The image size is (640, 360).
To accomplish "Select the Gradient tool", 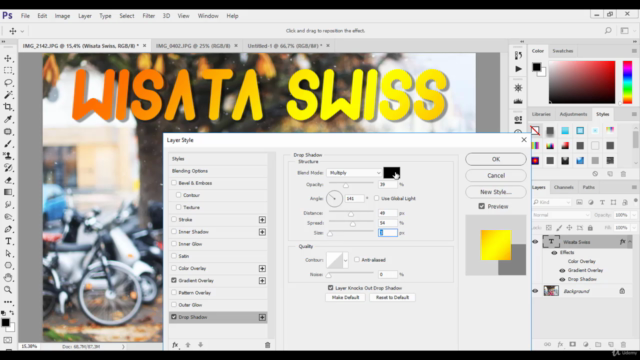I will (8, 192).
